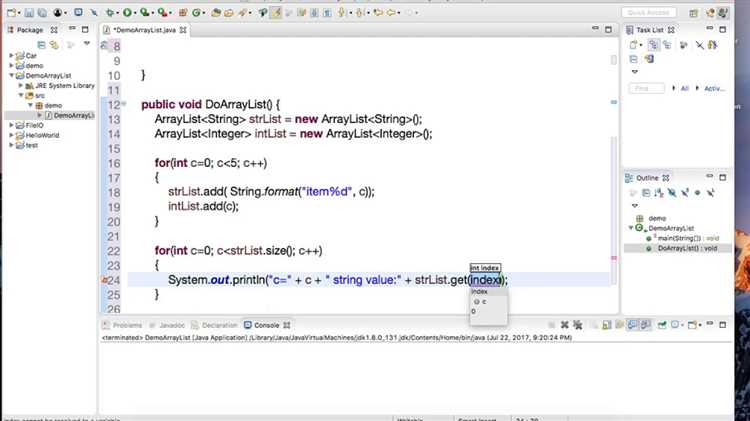Click the New Java Package icon
Screen dimensions: 750x421
pos(183,13)
